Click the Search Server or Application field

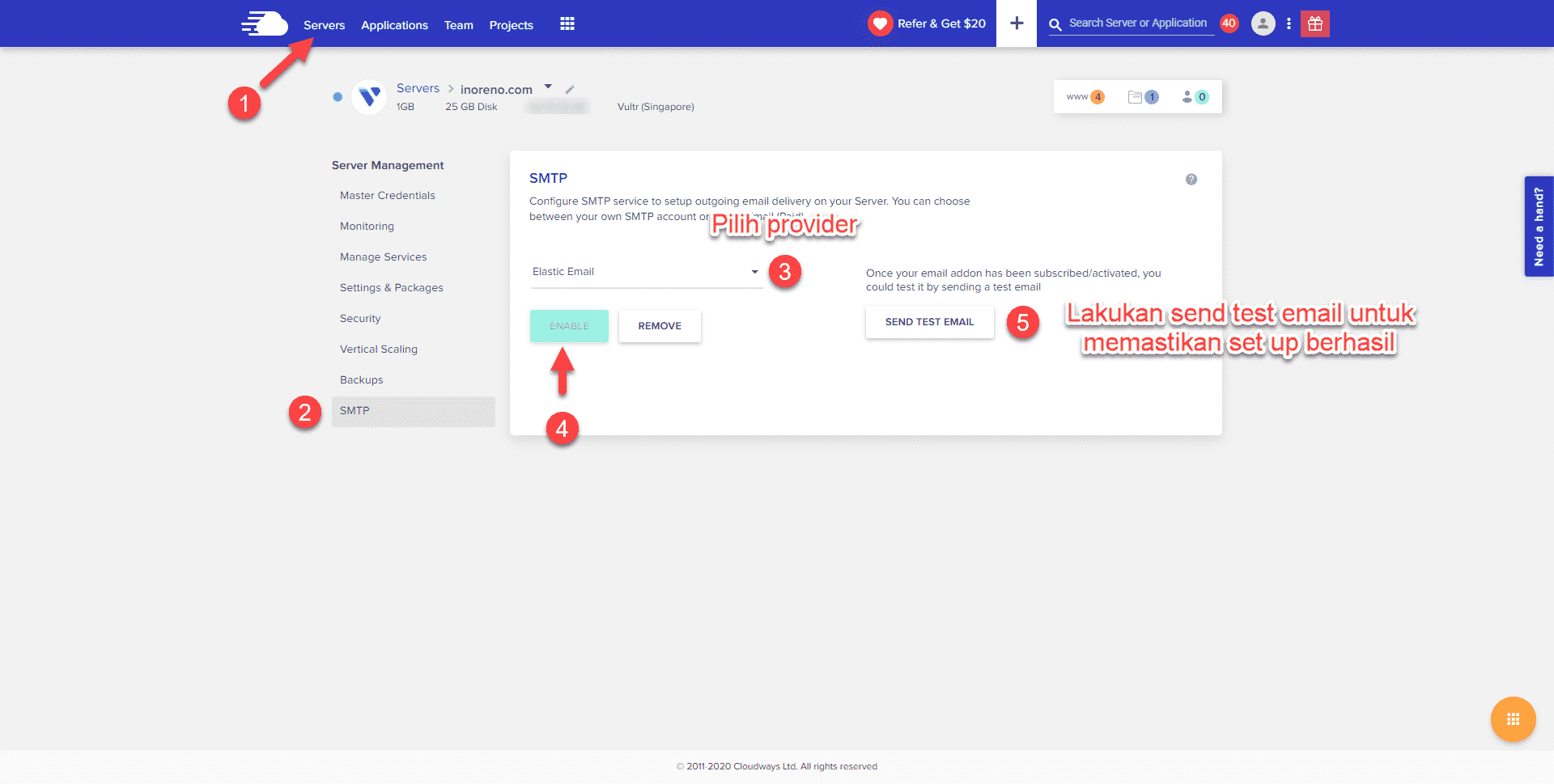pyautogui.click(x=1137, y=23)
